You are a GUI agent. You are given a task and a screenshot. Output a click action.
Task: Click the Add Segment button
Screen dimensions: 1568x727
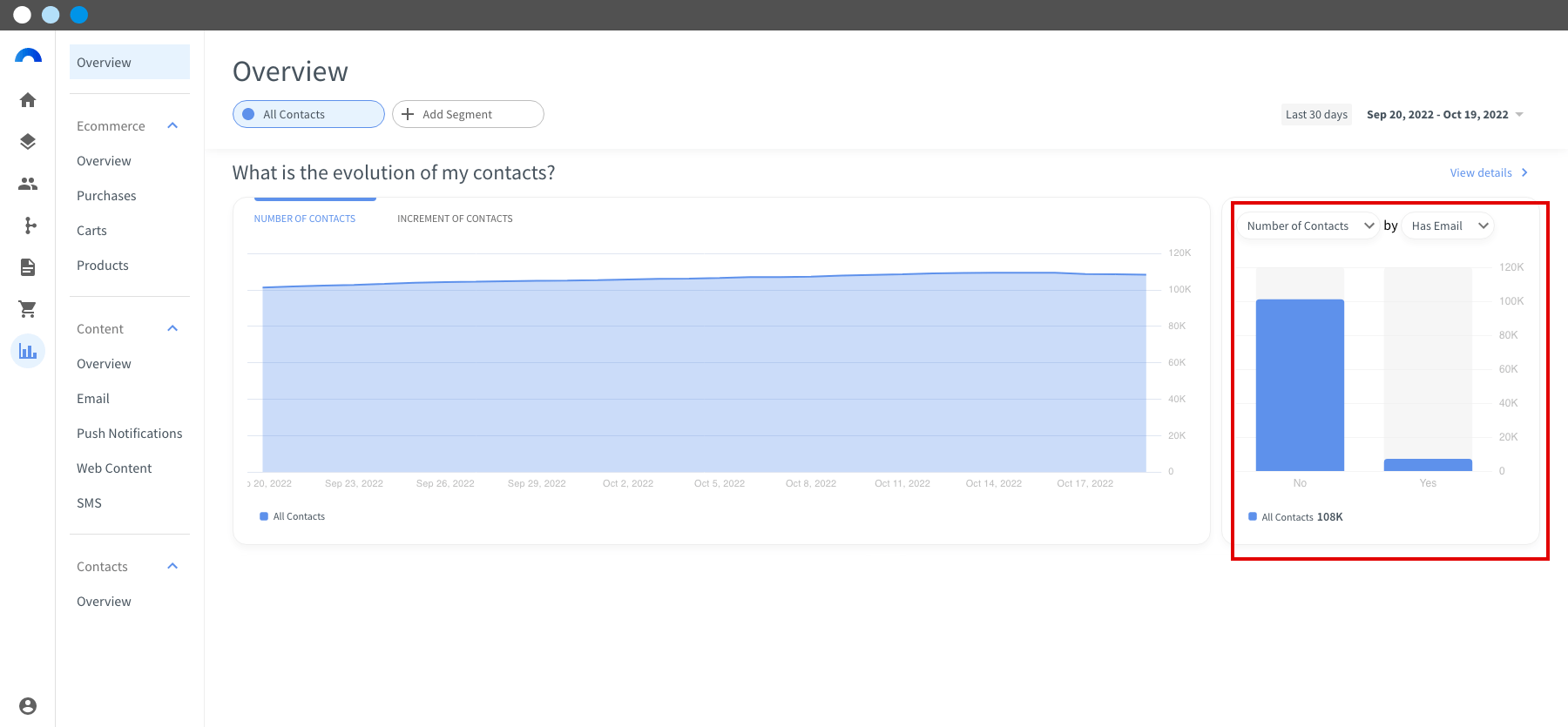(468, 114)
